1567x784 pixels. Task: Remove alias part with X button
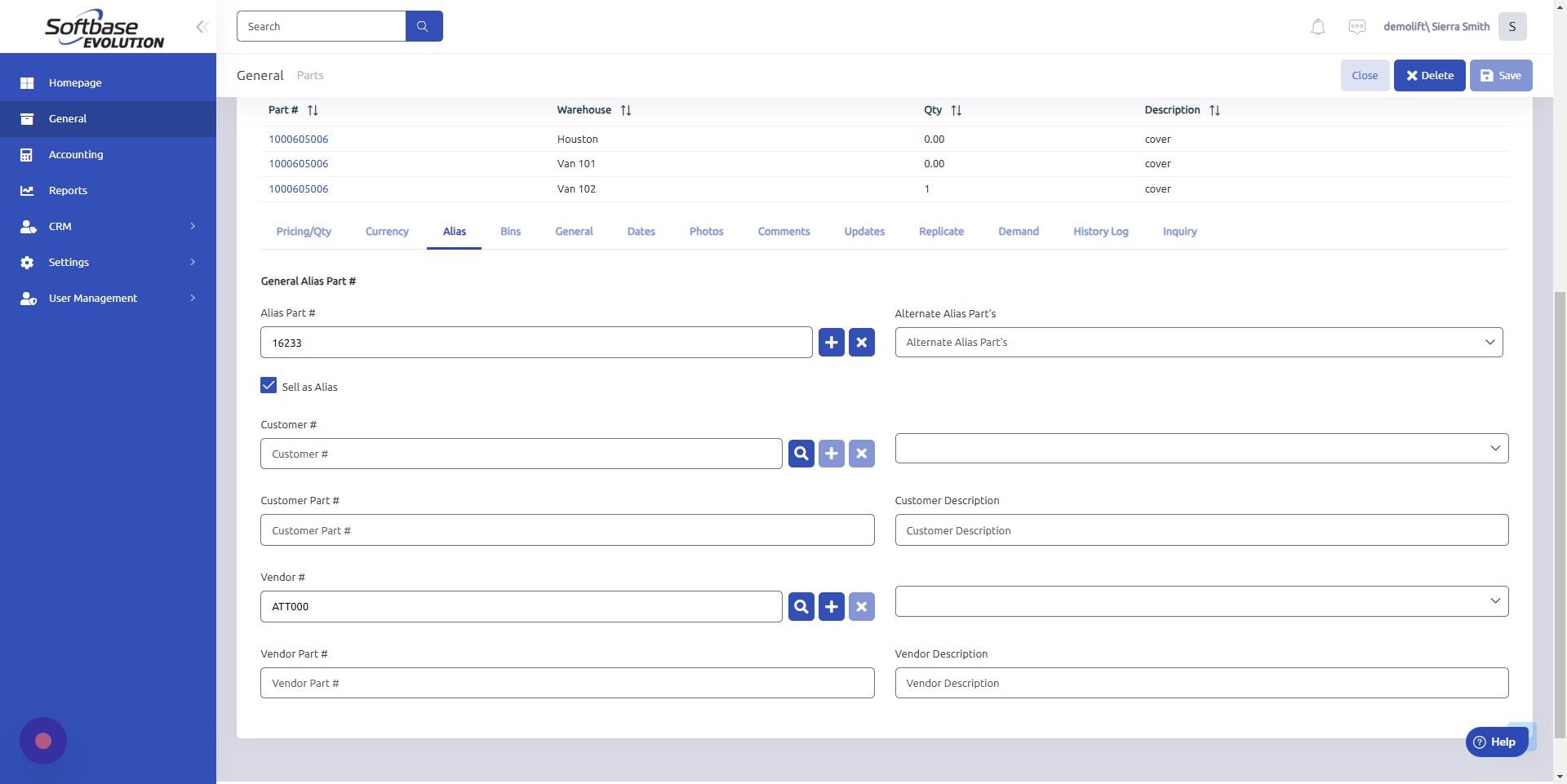point(861,343)
